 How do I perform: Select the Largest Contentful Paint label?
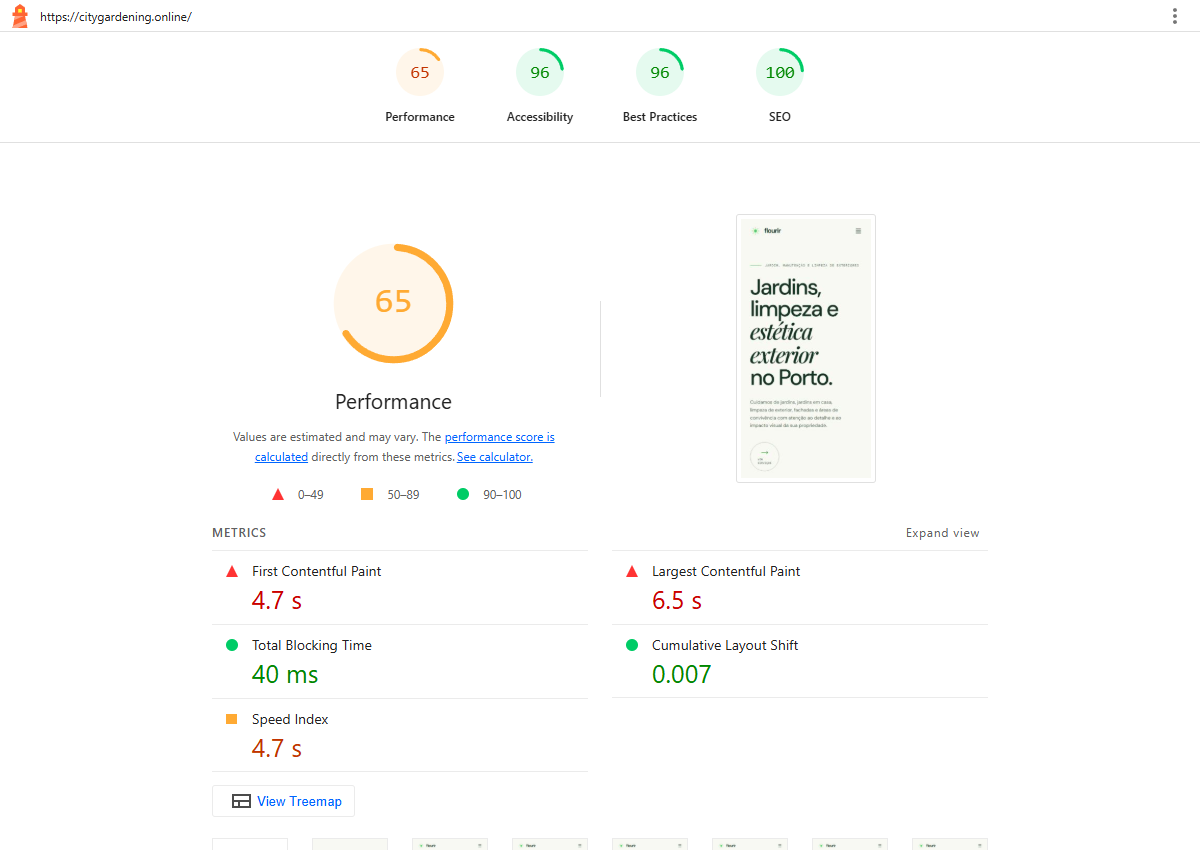pyautogui.click(x=726, y=572)
